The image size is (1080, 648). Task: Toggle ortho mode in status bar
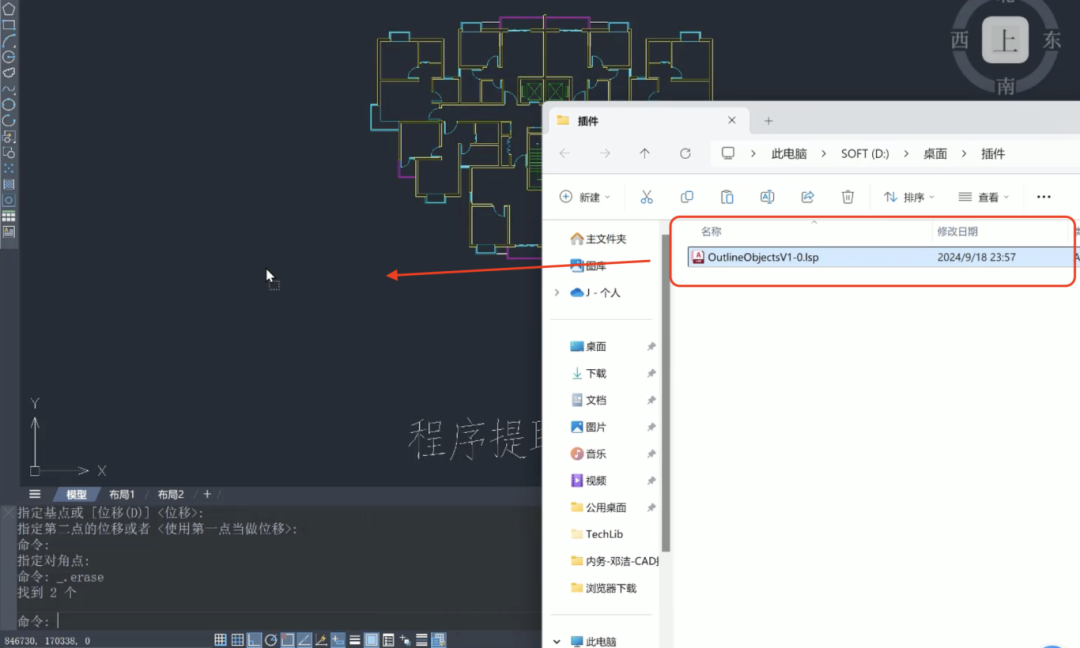click(x=254, y=640)
